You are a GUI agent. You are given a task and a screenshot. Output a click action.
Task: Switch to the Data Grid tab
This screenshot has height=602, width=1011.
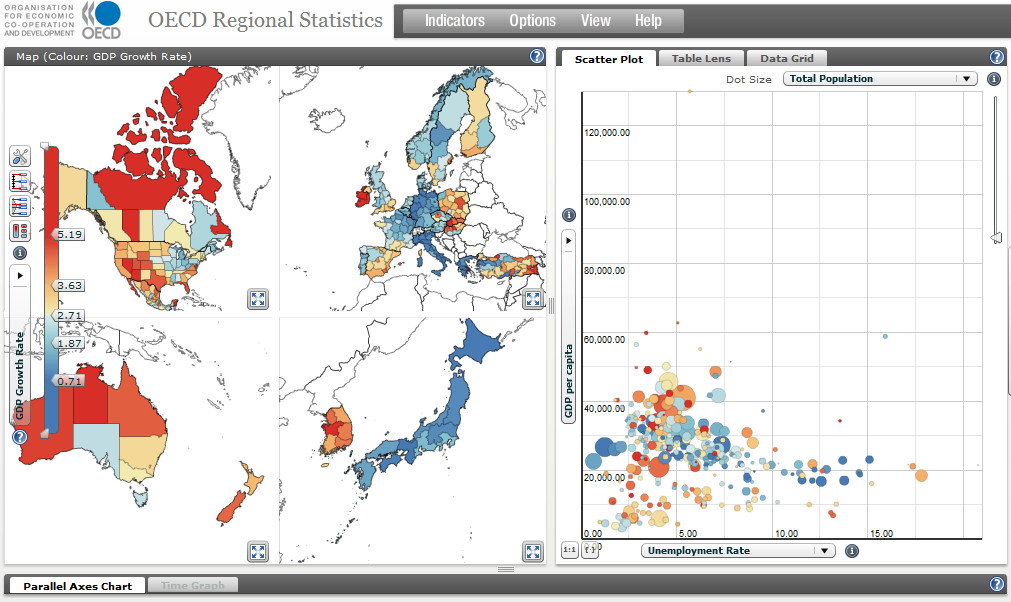coord(787,58)
